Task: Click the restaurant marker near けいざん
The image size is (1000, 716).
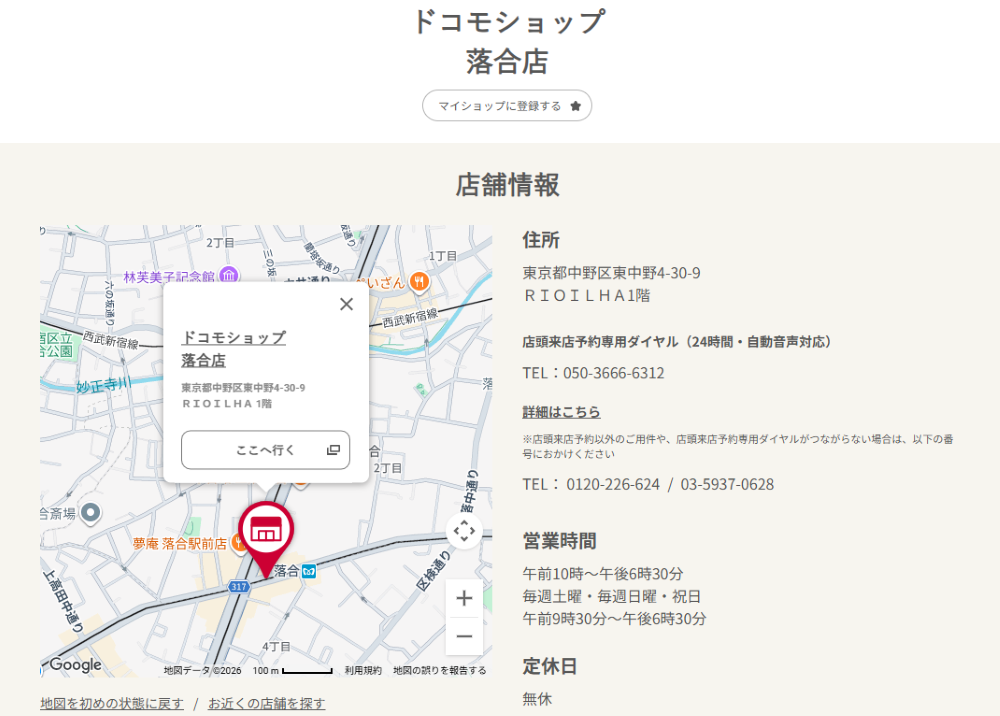Action: point(419,281)
